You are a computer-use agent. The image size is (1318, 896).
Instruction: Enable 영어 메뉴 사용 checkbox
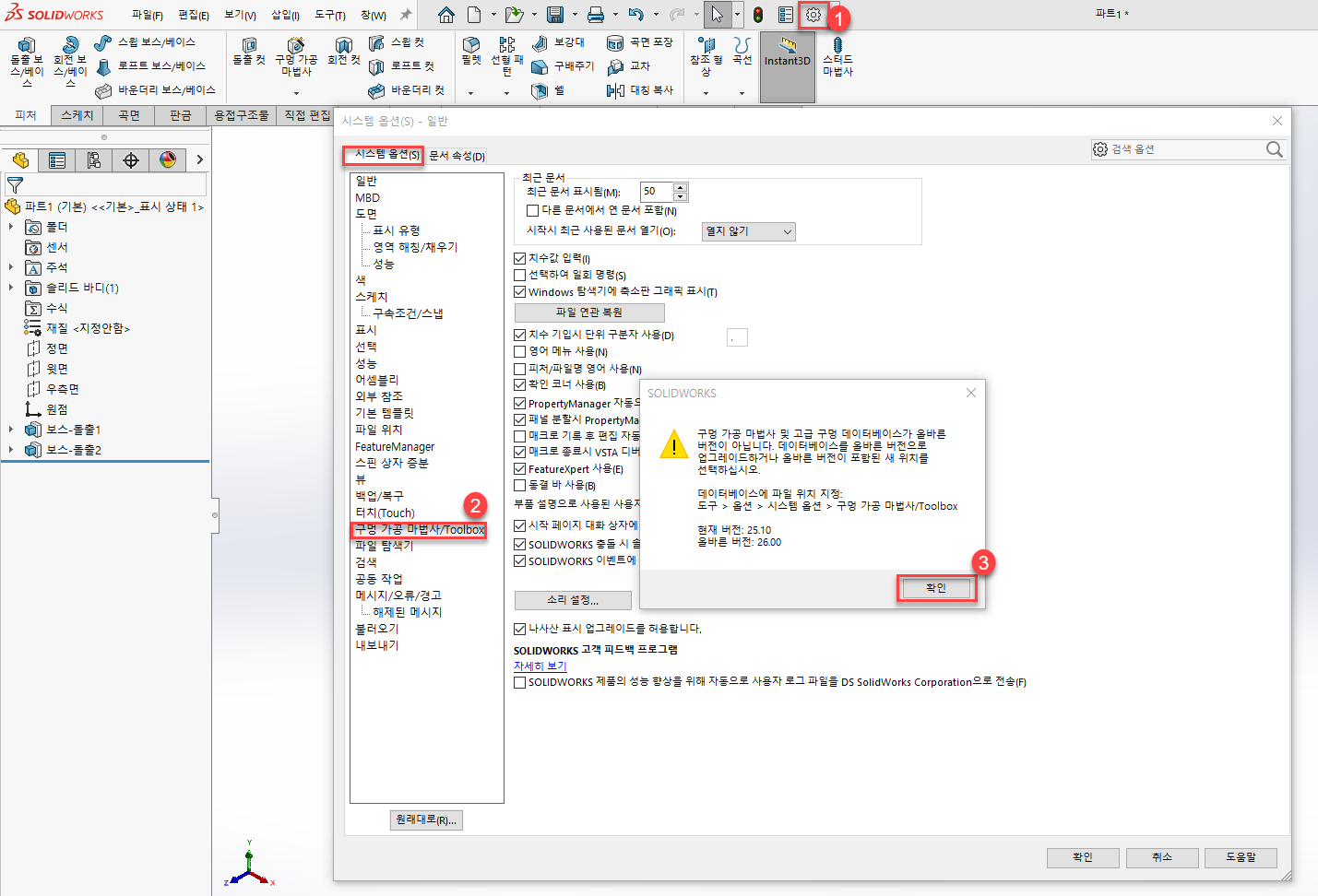[x=520, y=351]
